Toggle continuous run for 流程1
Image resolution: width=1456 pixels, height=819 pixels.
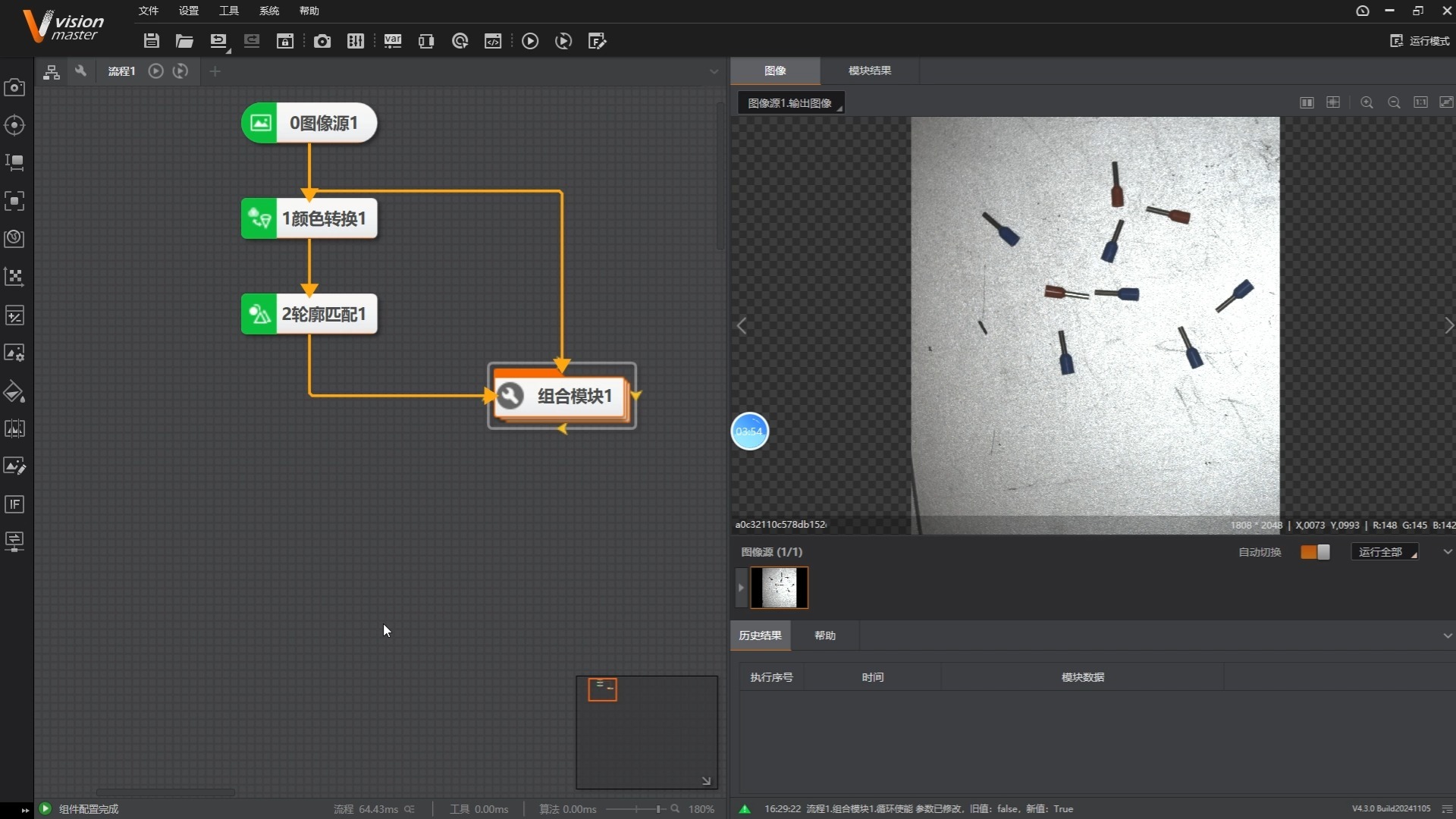click(180, 71)
